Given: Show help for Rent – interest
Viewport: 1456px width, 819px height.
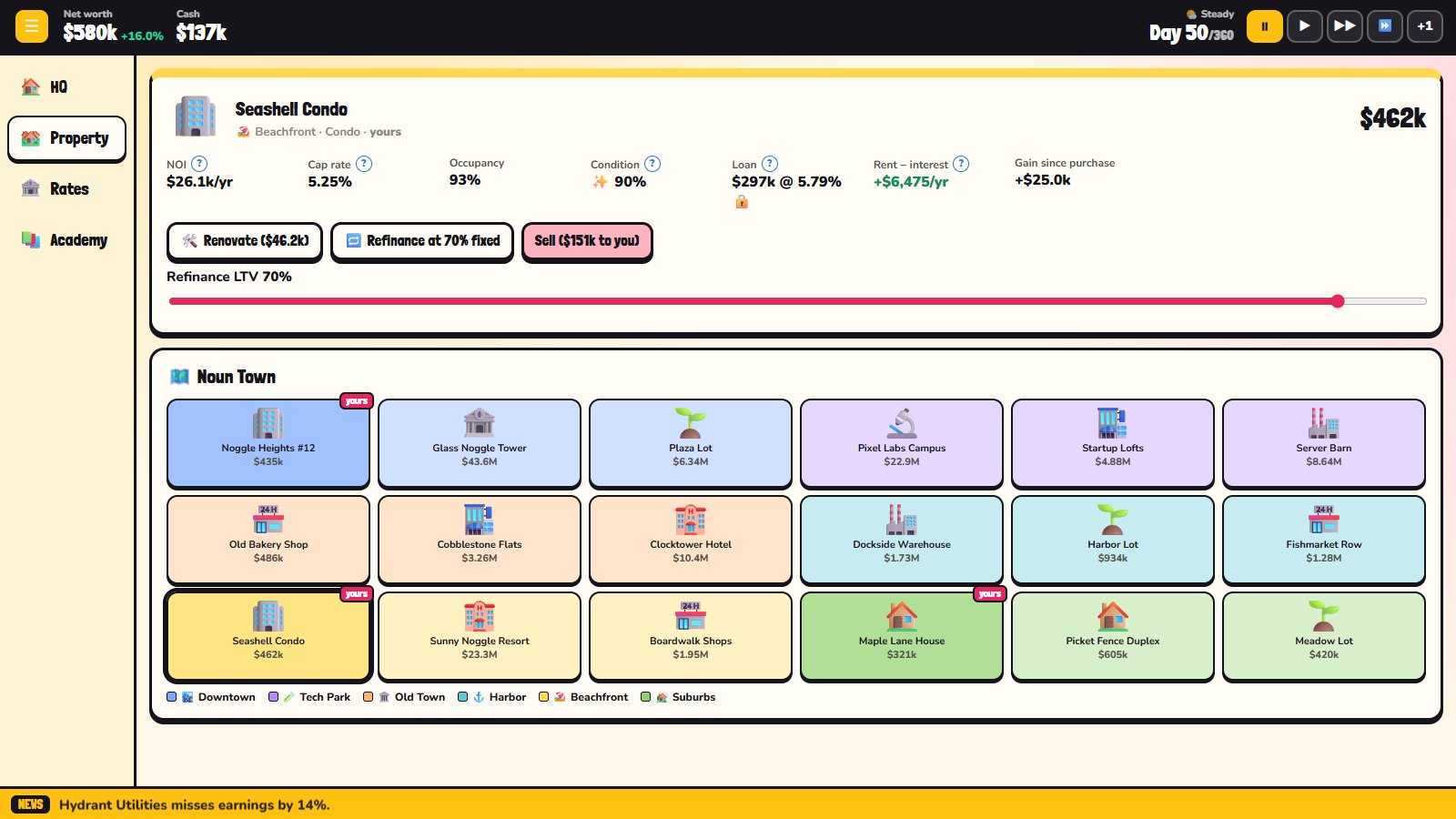Looking at the screenshot, I should click(x=961, y=164).
